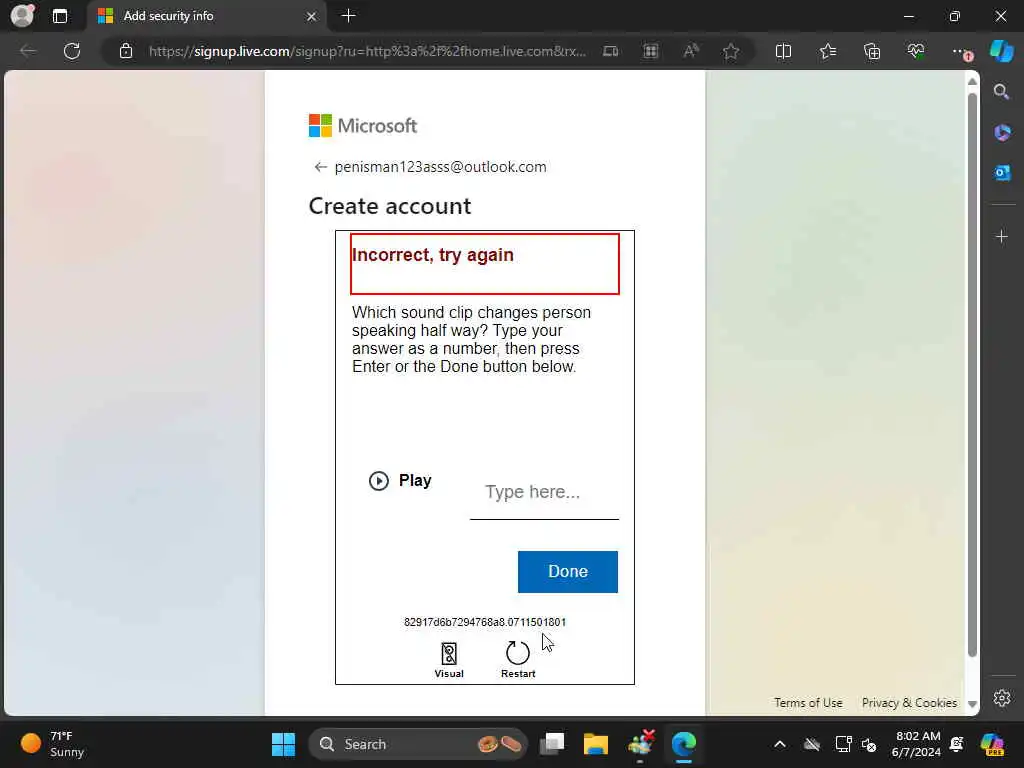Image resolution: width=1024 pixels, height=768 pixels.
Task: Open Outlook in the sidebar
Action: tap(1002, 173)
